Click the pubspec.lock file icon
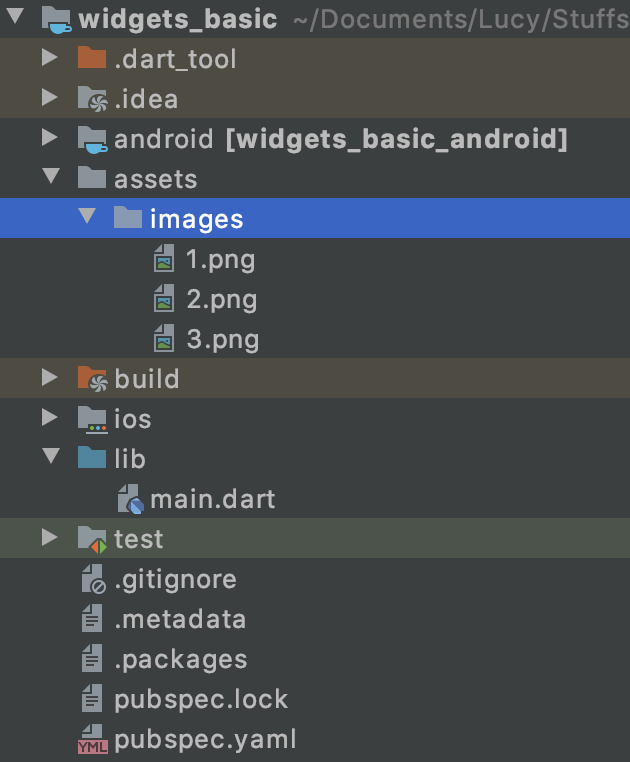This screenshot has height=762, width=630. [x=92, y=699]
